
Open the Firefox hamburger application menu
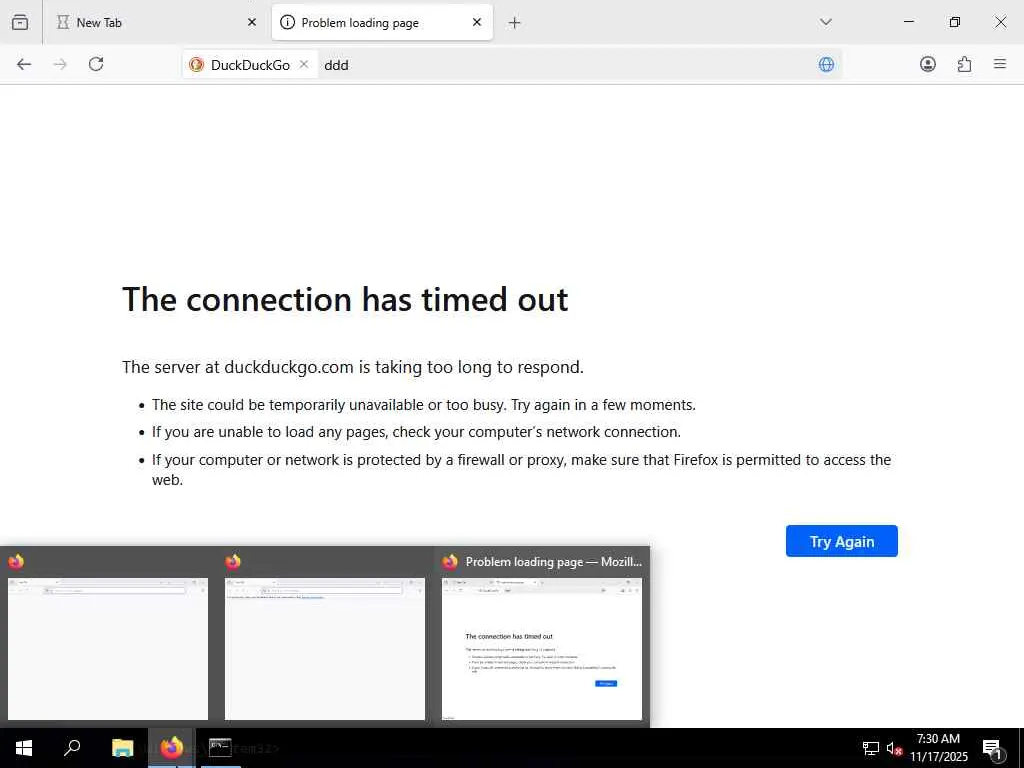1000,64
